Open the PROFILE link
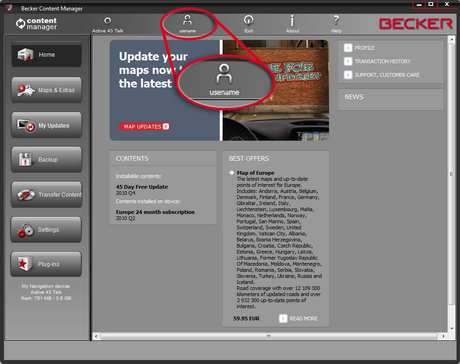The height and width of the screenshot is (364, 460). [359, 48]
